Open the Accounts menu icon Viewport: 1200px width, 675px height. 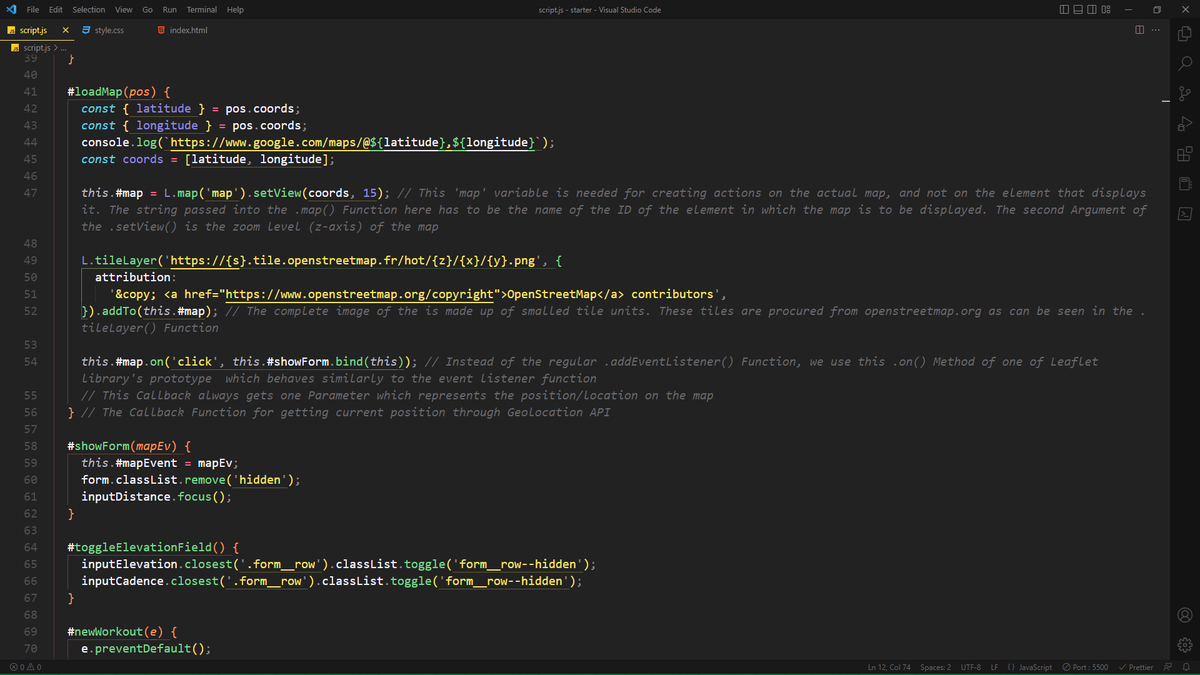[1185, 615]
